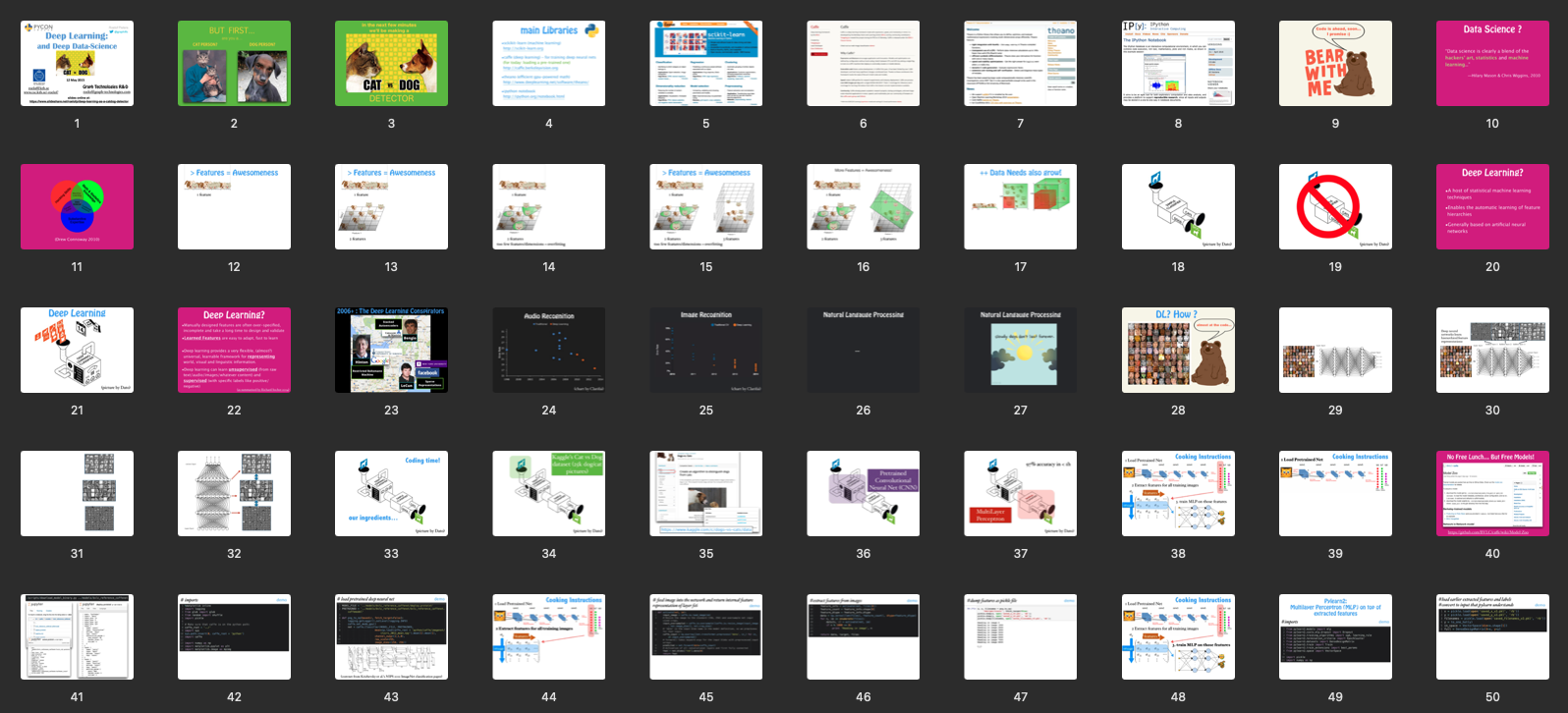
Task: Choose Cooking Instructions slide 48
Action: 1178,636
